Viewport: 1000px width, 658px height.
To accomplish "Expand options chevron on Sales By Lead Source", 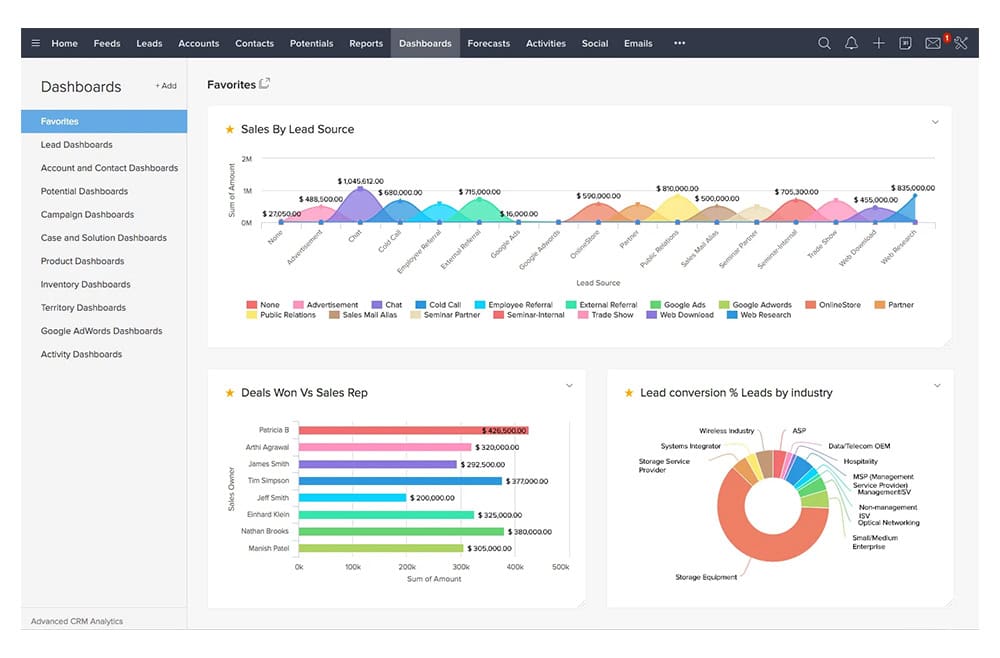I will point(935,122).
